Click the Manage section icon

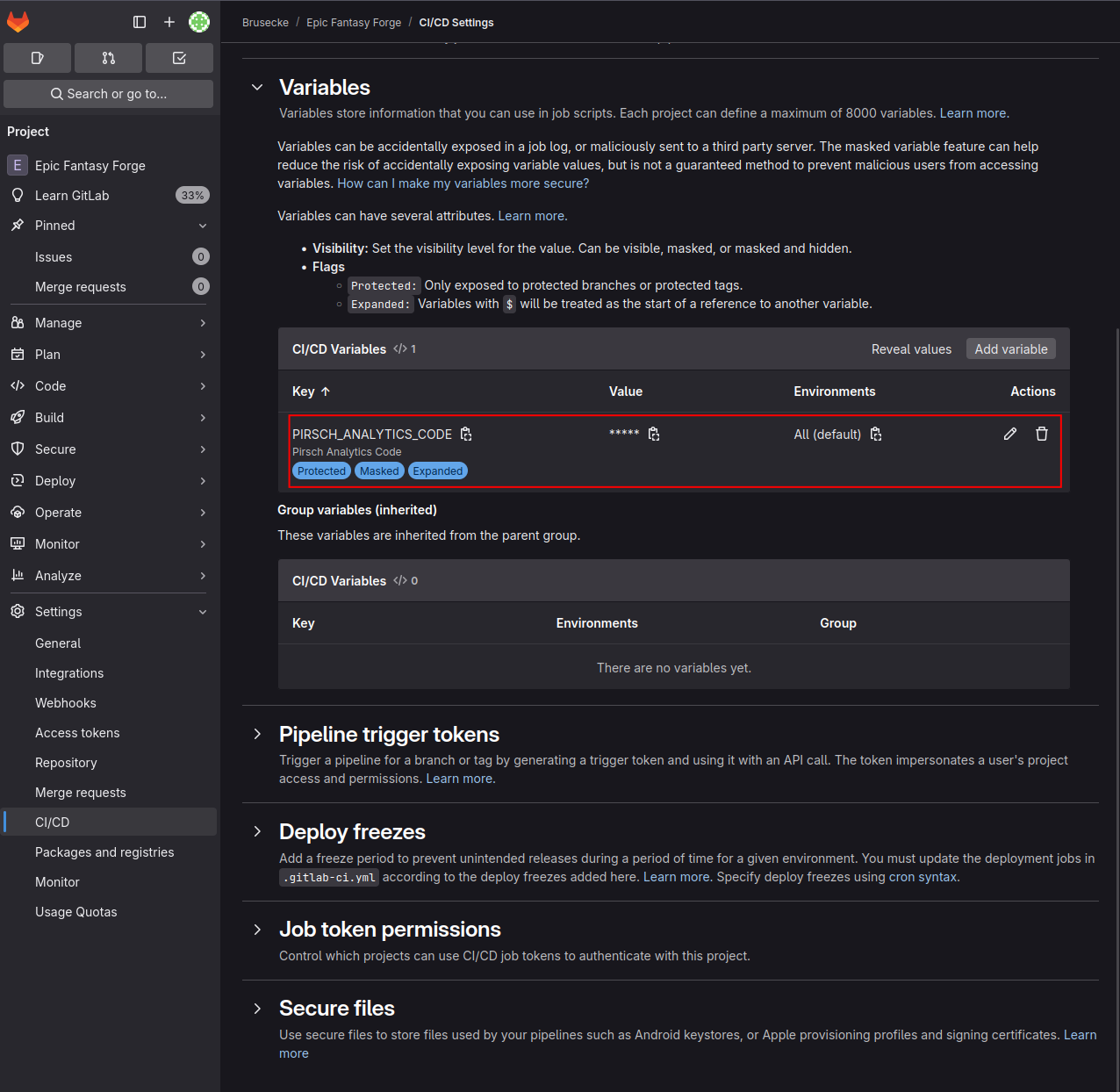coord(18,323)
